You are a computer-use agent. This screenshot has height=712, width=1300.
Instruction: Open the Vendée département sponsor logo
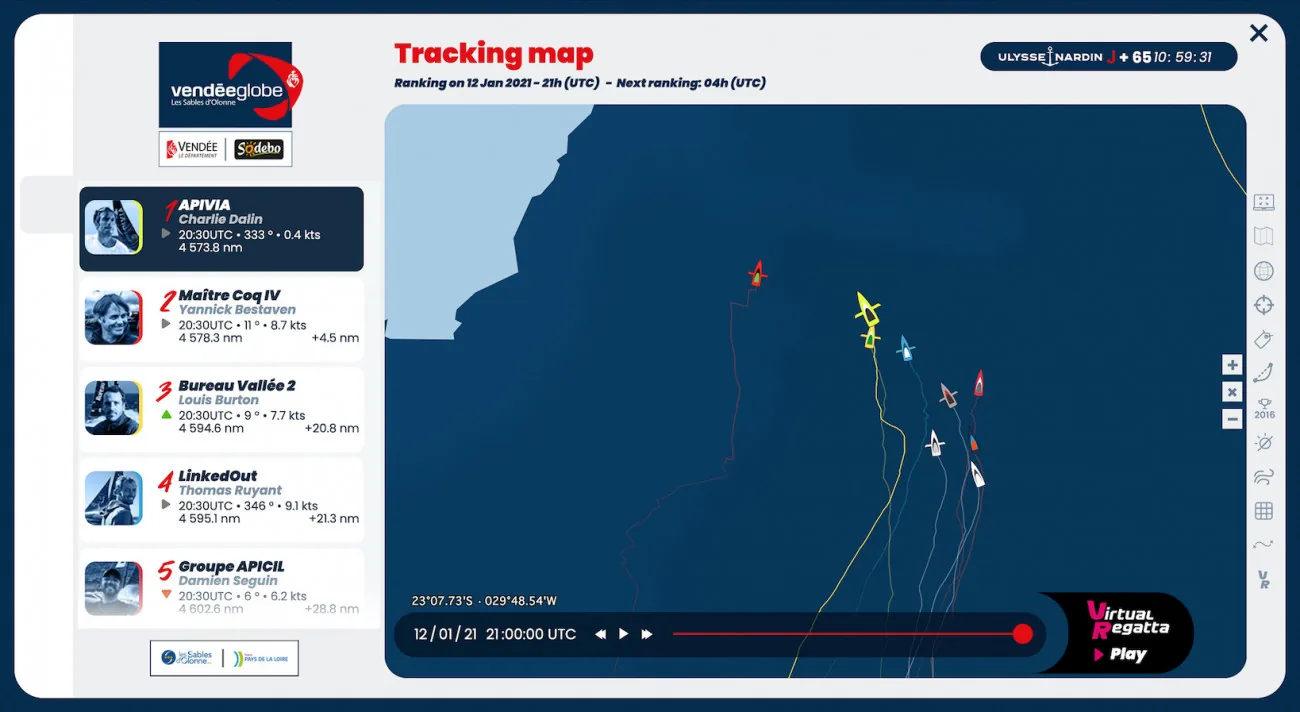(x=192, y=149)
